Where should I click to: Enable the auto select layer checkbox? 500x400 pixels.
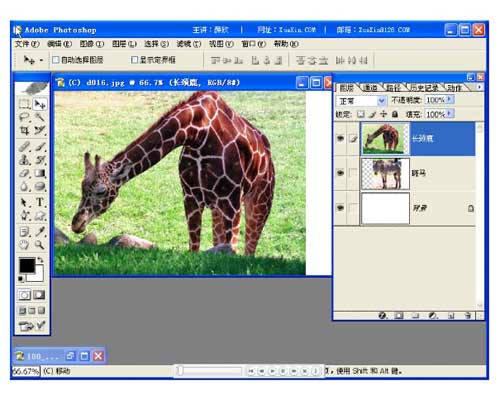click(56, 60)
